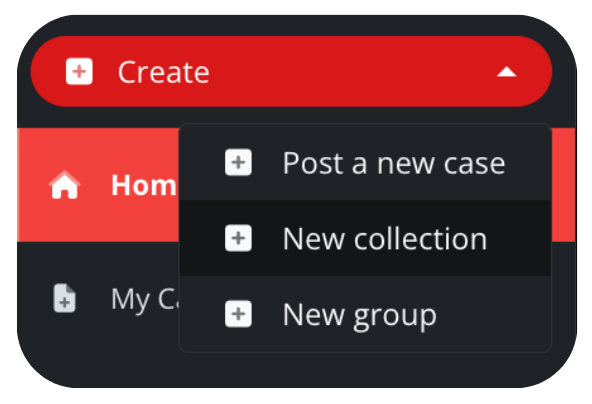
Task: Collapse the Create menu via up caret
Action: 506,72
